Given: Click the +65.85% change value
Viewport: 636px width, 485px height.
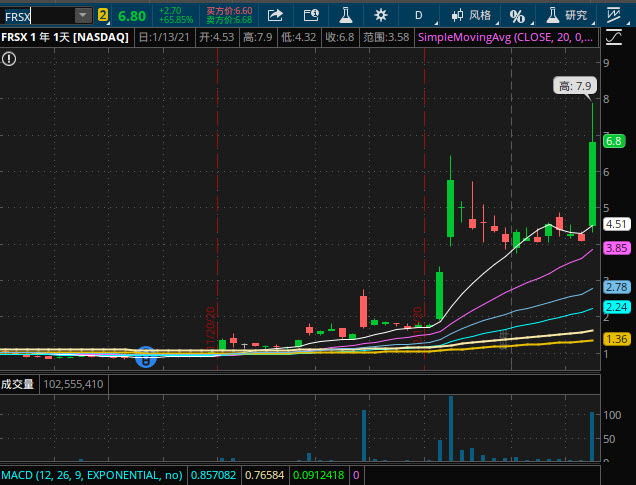Looking at the screenshot, I should pos(176,20).
